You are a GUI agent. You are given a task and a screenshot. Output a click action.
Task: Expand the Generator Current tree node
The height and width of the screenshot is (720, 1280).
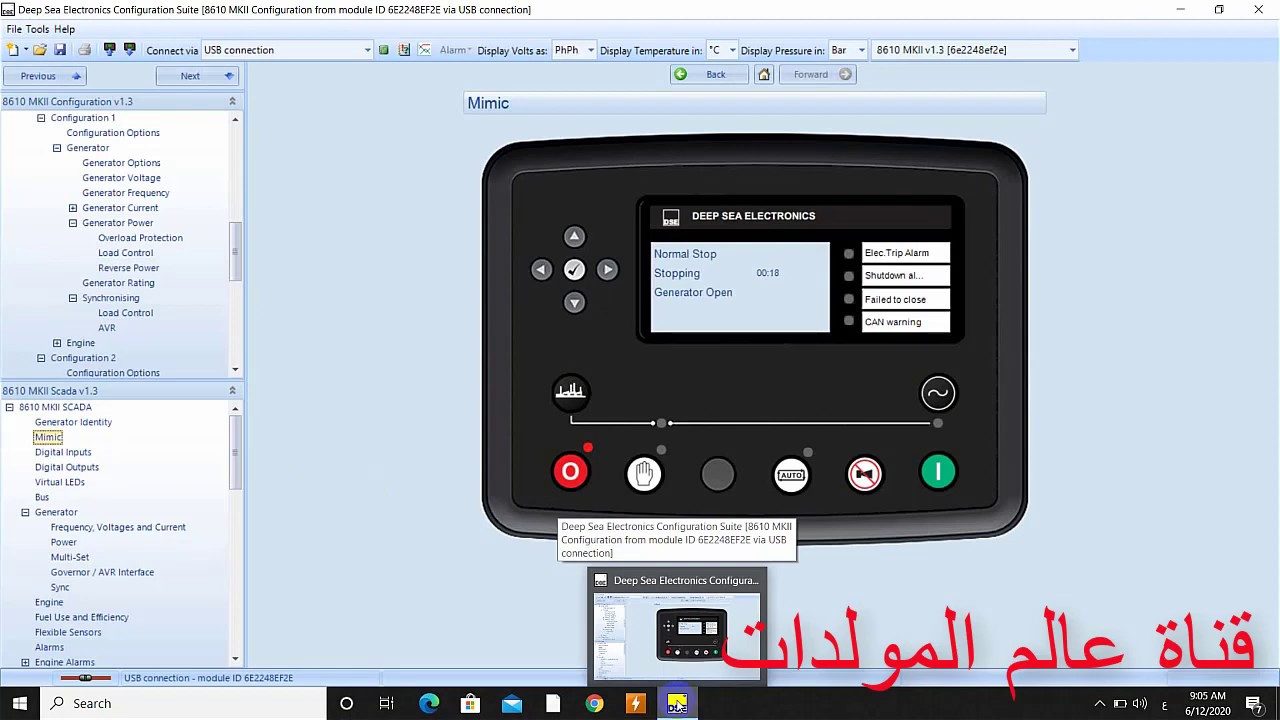tap(73, 208)
